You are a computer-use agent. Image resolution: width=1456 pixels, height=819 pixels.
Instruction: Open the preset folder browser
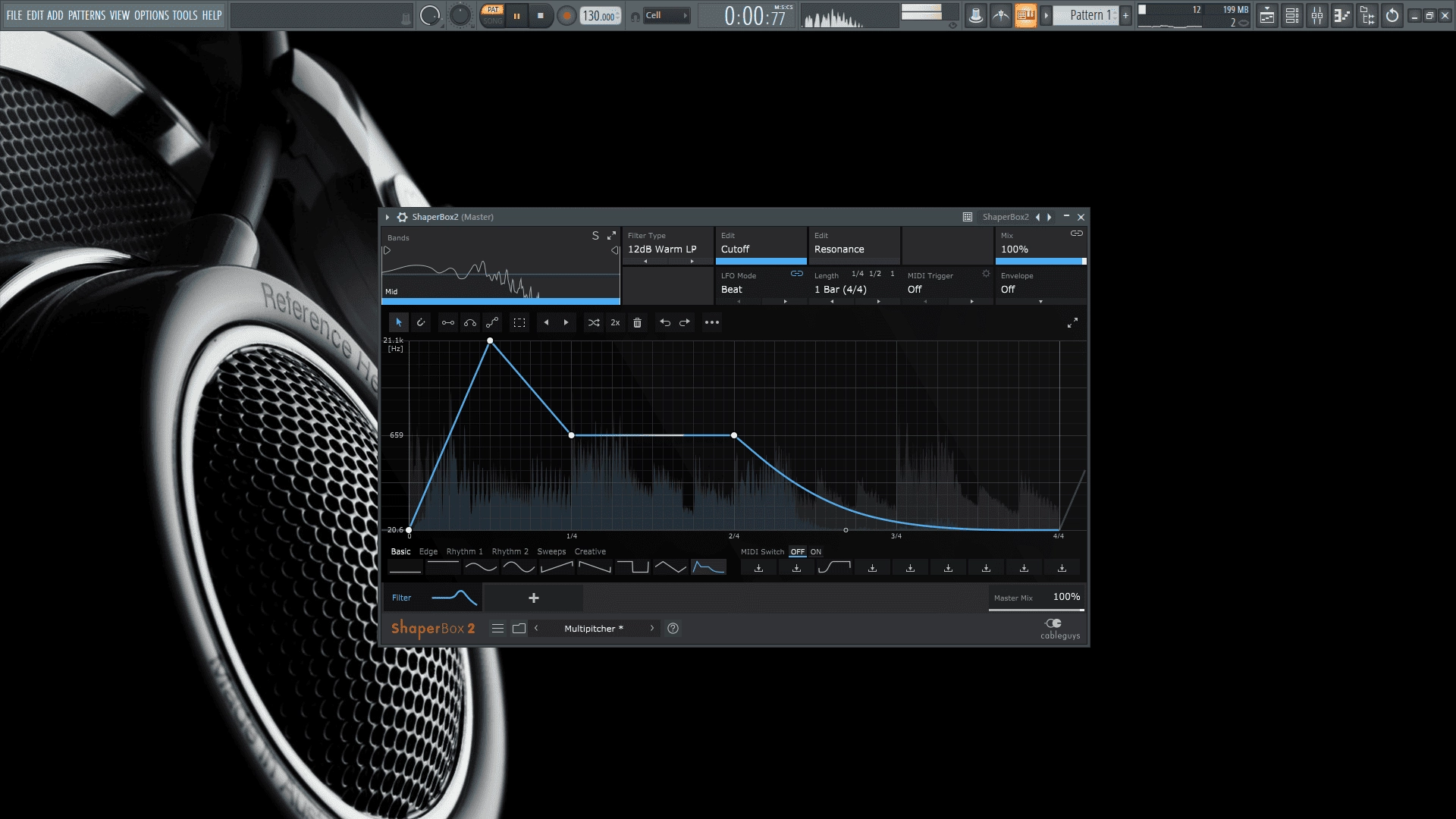519,628
